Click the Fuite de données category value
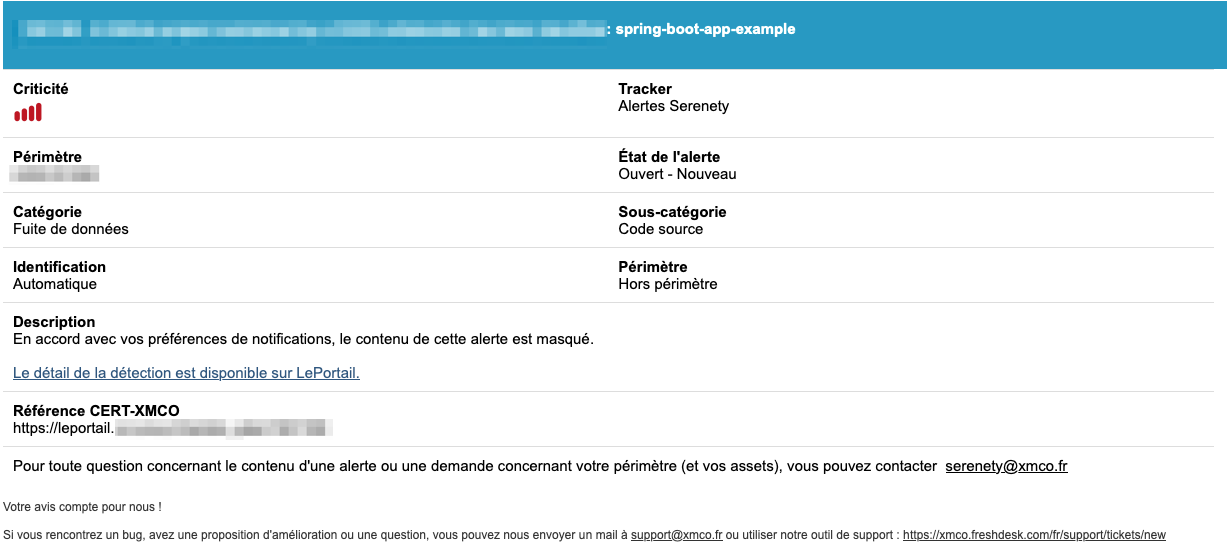The image size is (1227, 554). pos(71,229)
